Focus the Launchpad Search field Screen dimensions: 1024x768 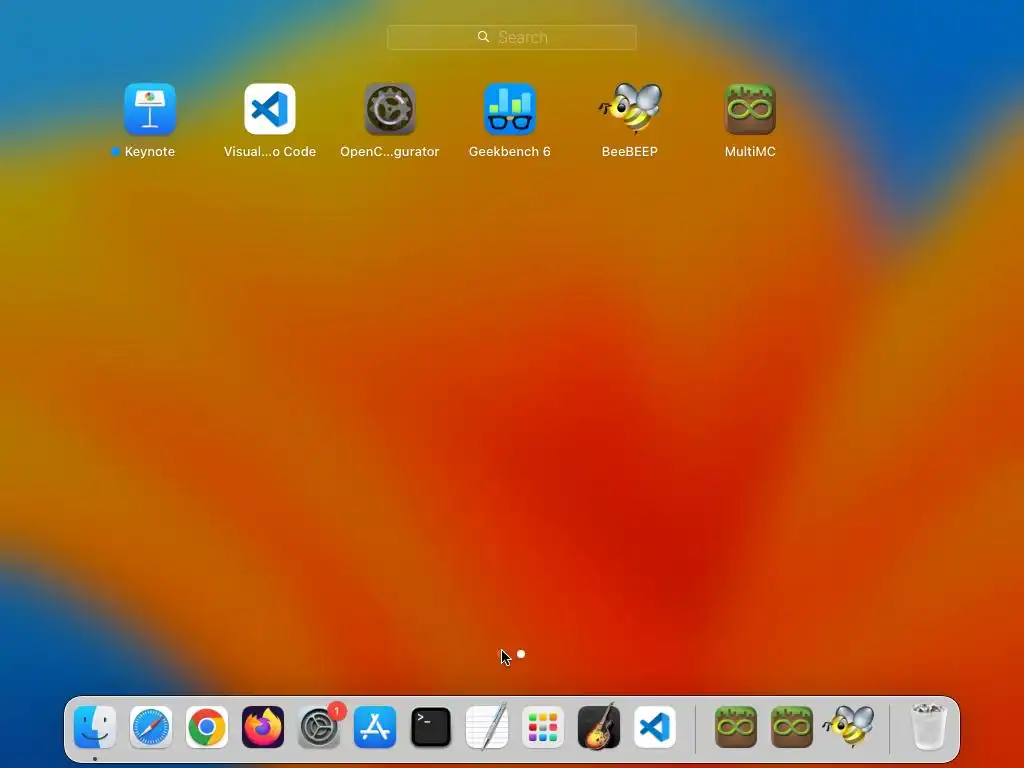click(x=511, y=37)
